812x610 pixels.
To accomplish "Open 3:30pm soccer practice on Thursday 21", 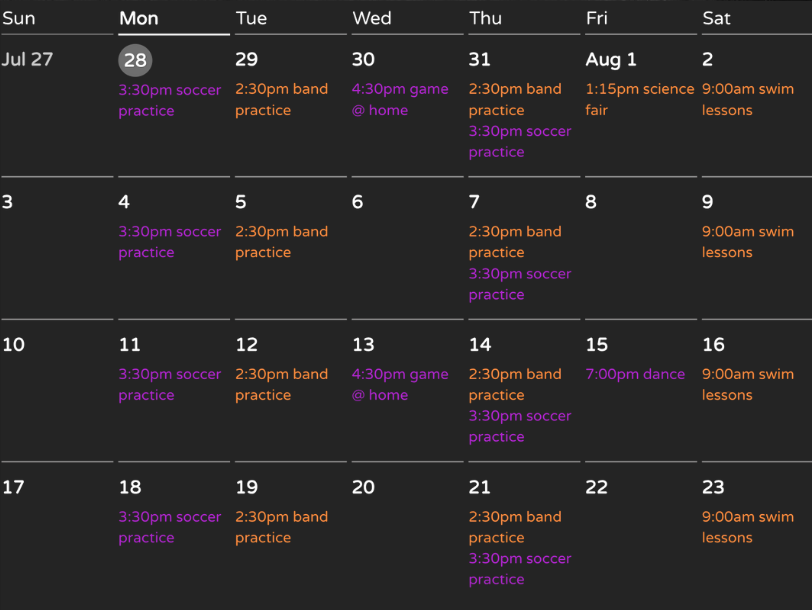I will (520, 569).
